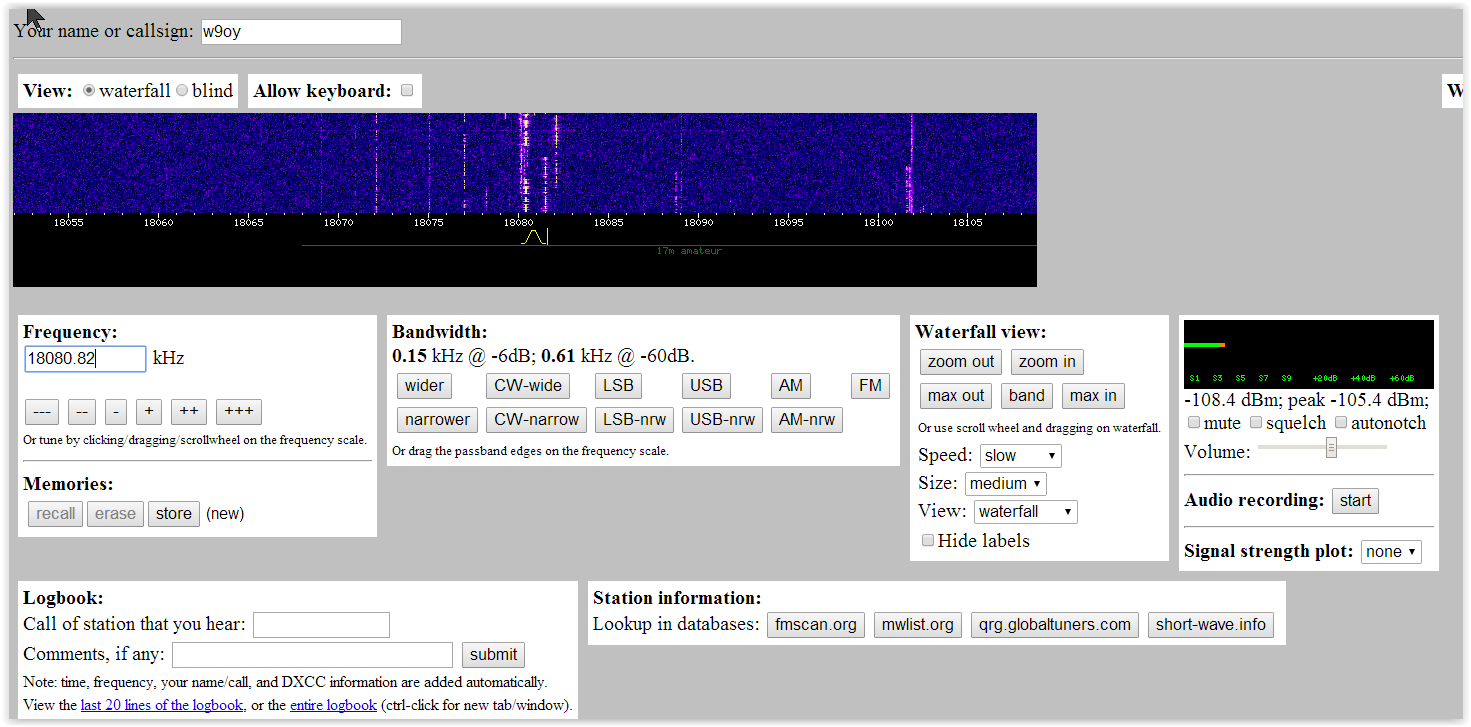Click the callsign input field
The image size is (1471, 727).
click(x=301, y=32)
